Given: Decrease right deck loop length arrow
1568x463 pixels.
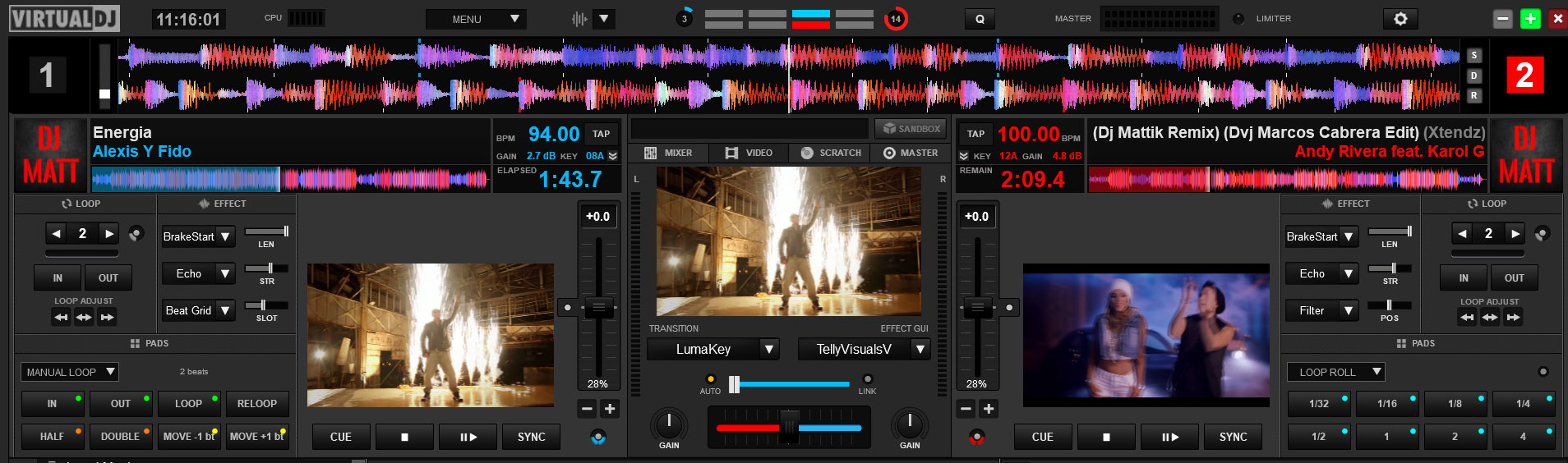Looking at the screenshot, I should click(x=1462, y=234).
